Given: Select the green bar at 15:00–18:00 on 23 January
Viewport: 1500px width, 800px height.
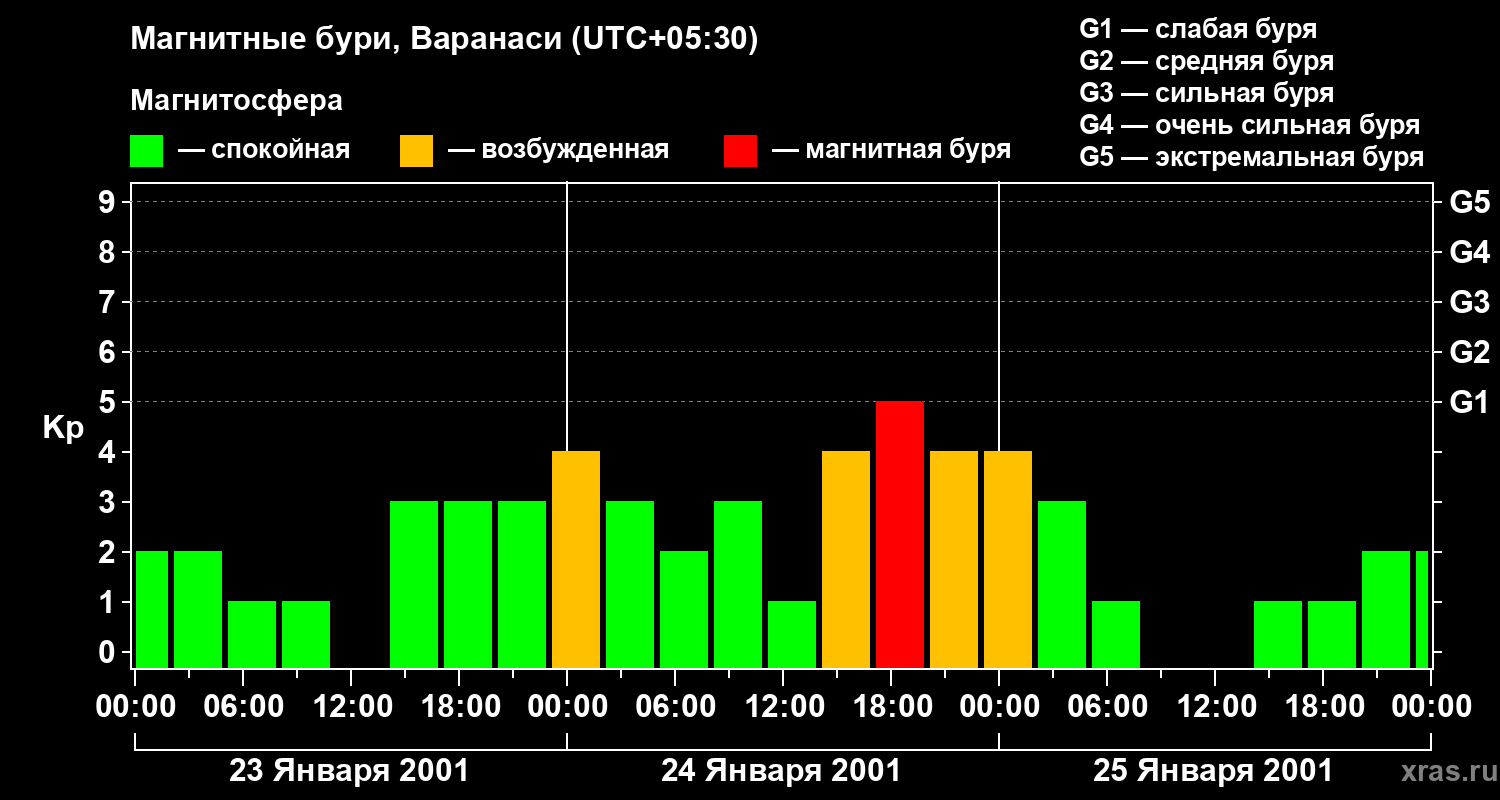Looking at the screenshot, I should (414, 585).
